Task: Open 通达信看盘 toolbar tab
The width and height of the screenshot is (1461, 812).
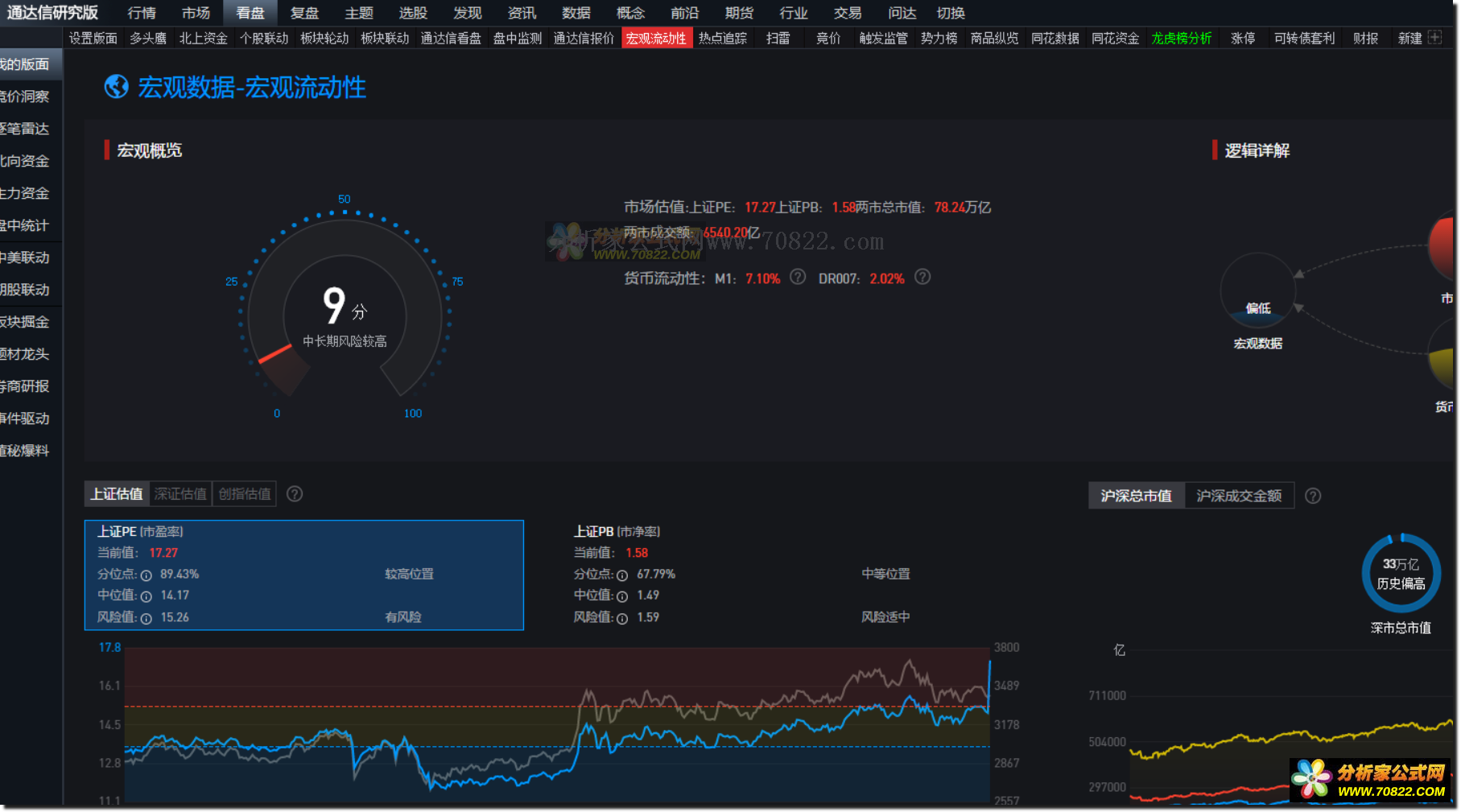Action: tap(451, 38)
